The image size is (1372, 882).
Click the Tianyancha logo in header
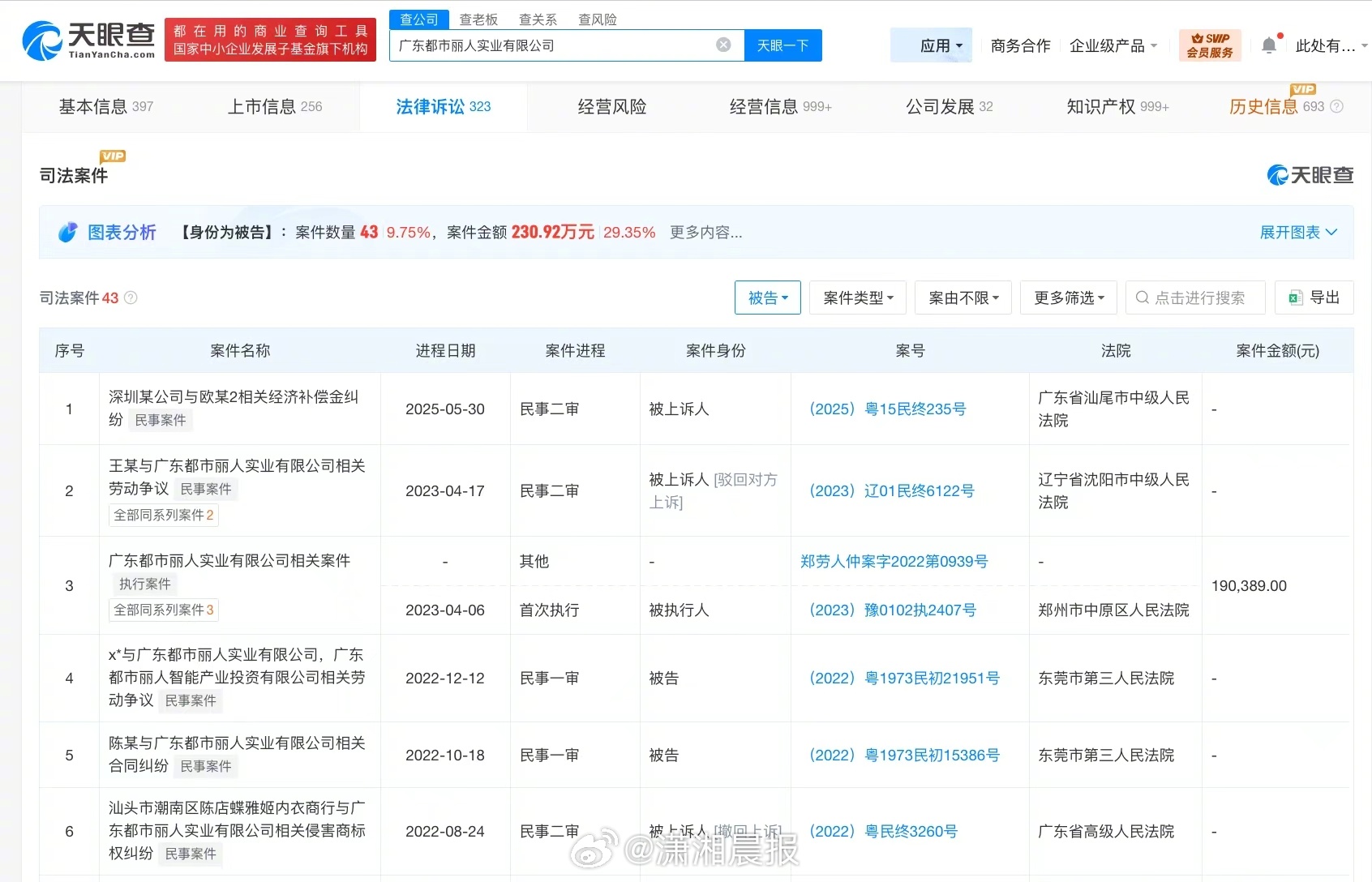(88, 41)
